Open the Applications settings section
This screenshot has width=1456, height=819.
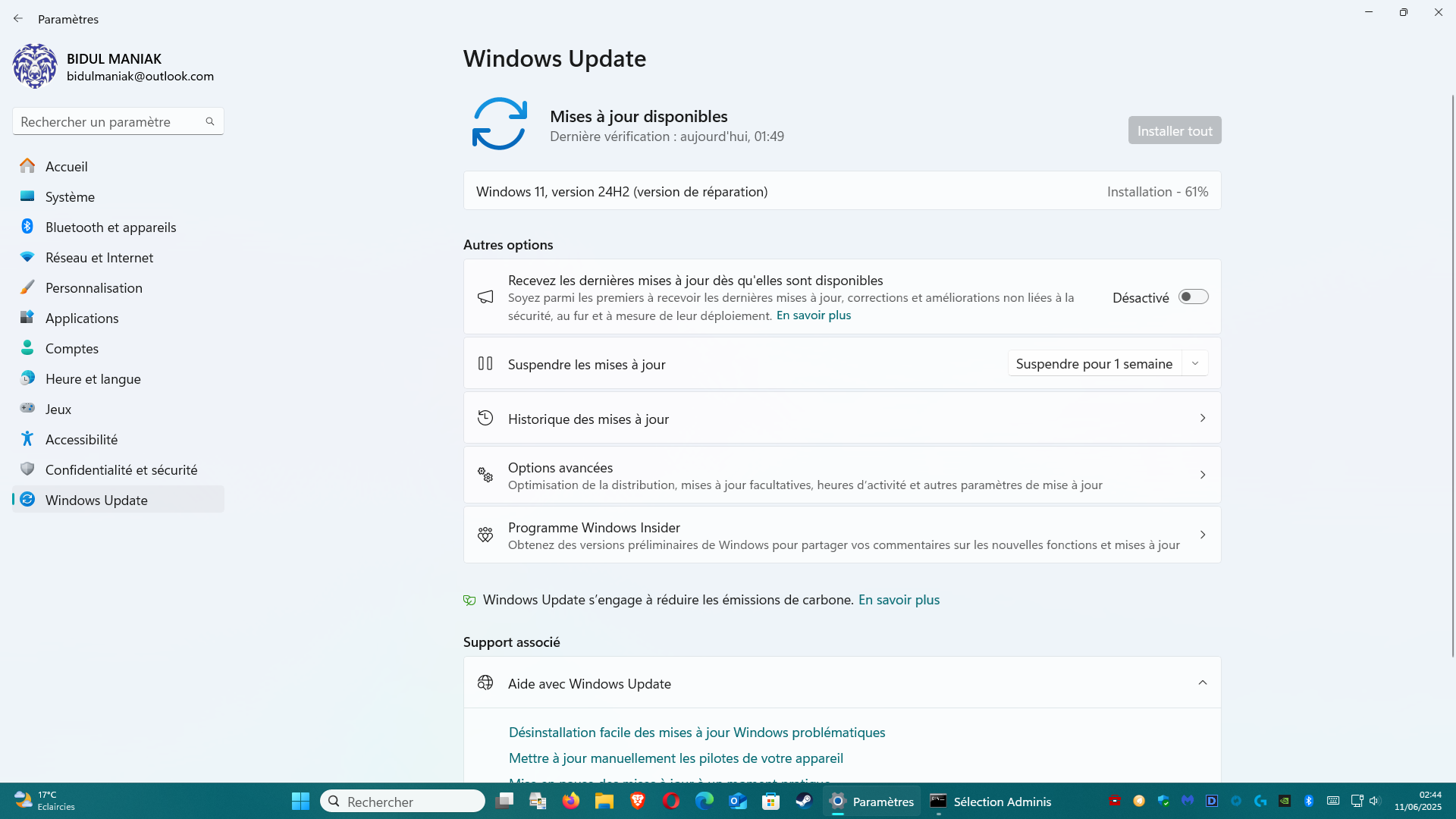pos(118,318)
